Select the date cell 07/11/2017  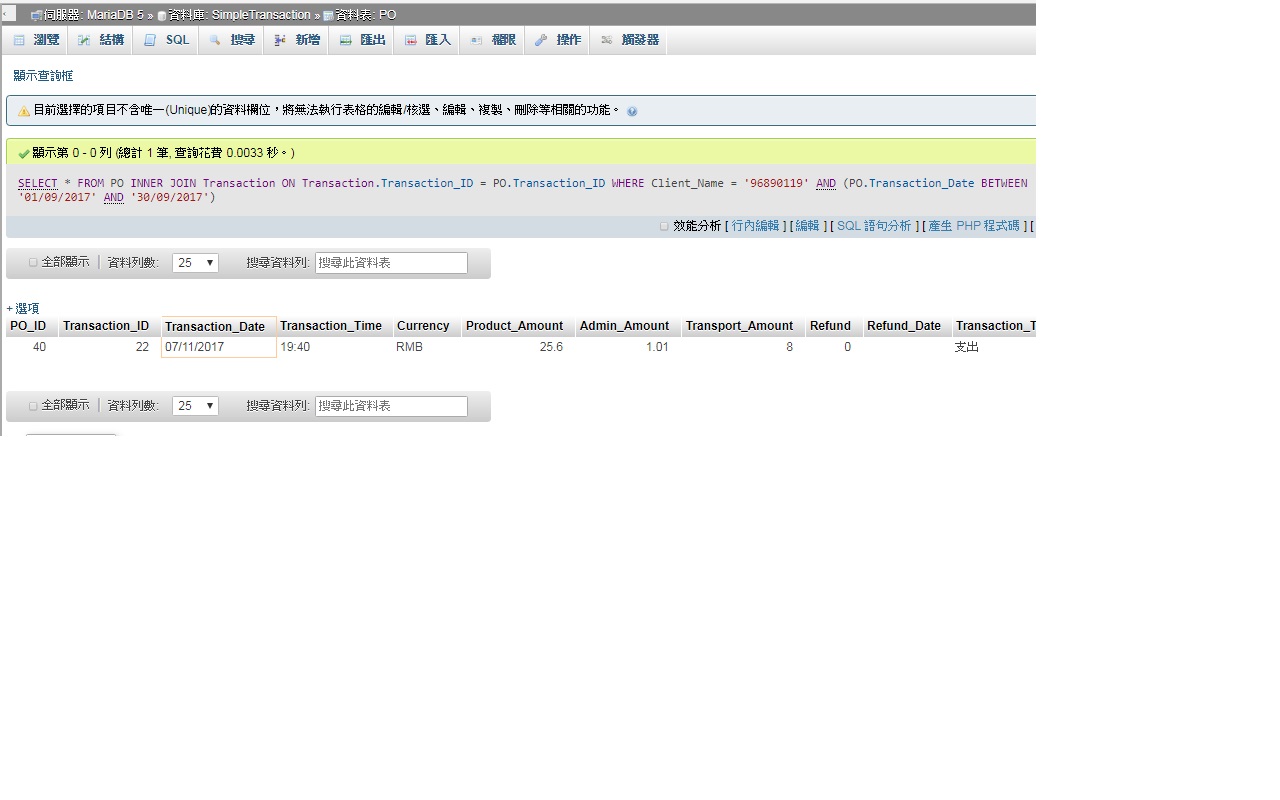tap(218, 347)
